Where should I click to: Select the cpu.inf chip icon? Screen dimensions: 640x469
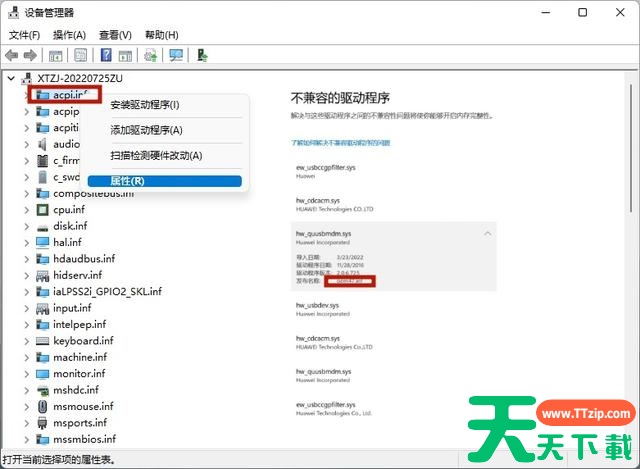[x=43, y=210]
